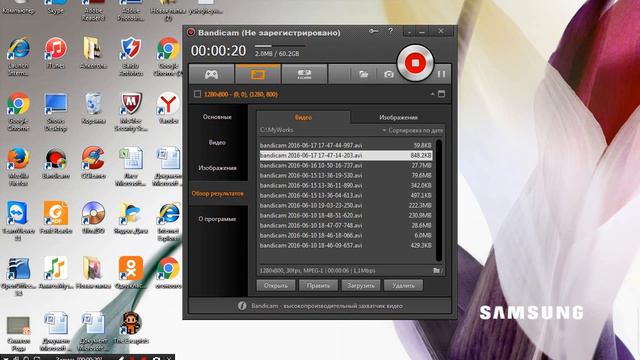Image resolution: width=640 pixels, height=360 pixels.
Task: Open the О программе section
Action: tap(217, 219)
